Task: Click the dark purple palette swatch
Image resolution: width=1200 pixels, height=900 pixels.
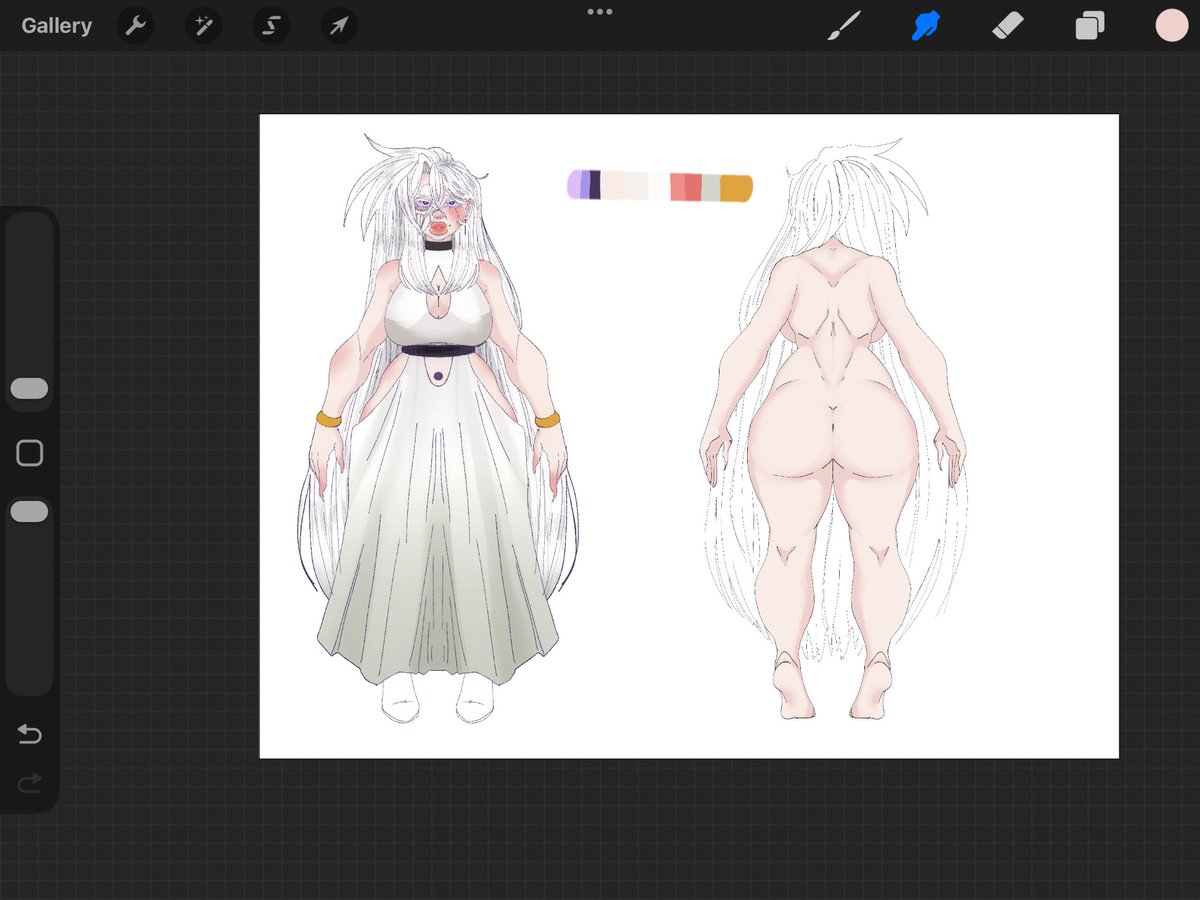Action: [595, 185]
